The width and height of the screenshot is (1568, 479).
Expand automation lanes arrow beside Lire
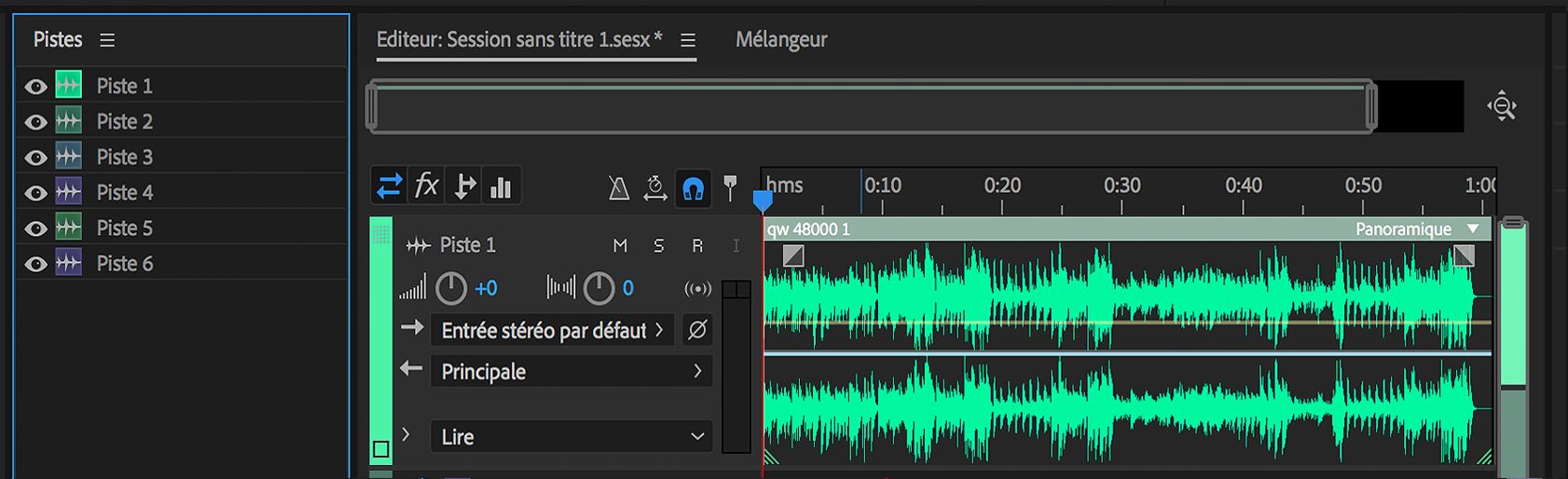pyautogui.click(x=406, y=434)
